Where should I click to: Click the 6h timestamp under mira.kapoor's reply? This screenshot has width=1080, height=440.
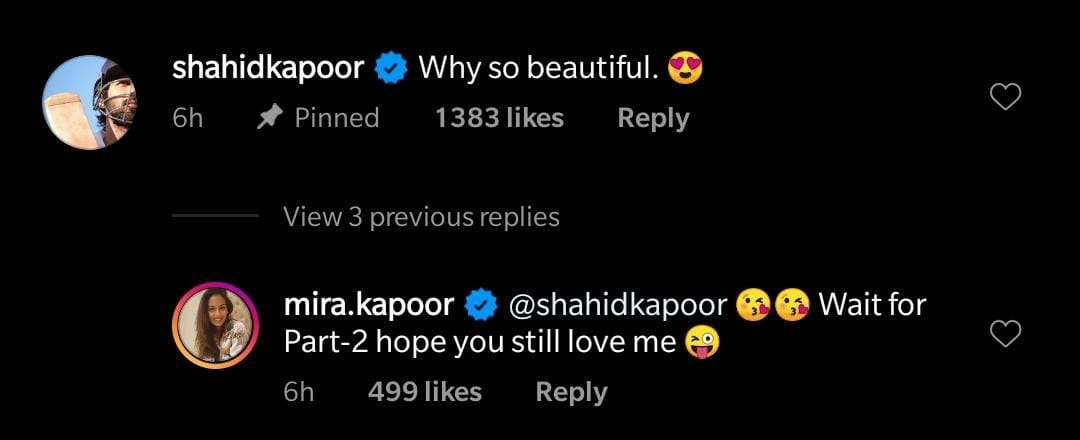coord(298,392)
